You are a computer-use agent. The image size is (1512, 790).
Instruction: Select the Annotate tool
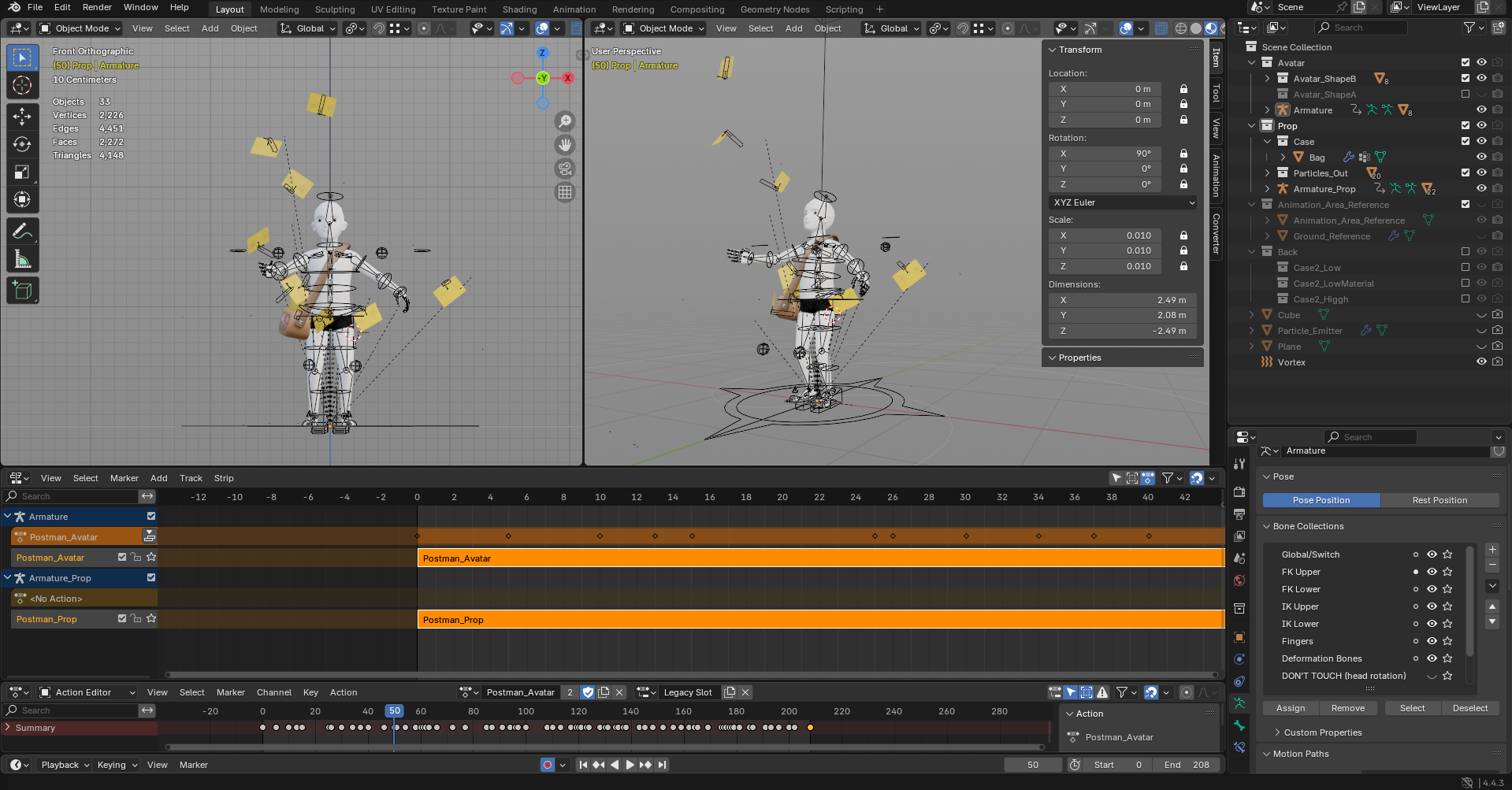point(22,231)
